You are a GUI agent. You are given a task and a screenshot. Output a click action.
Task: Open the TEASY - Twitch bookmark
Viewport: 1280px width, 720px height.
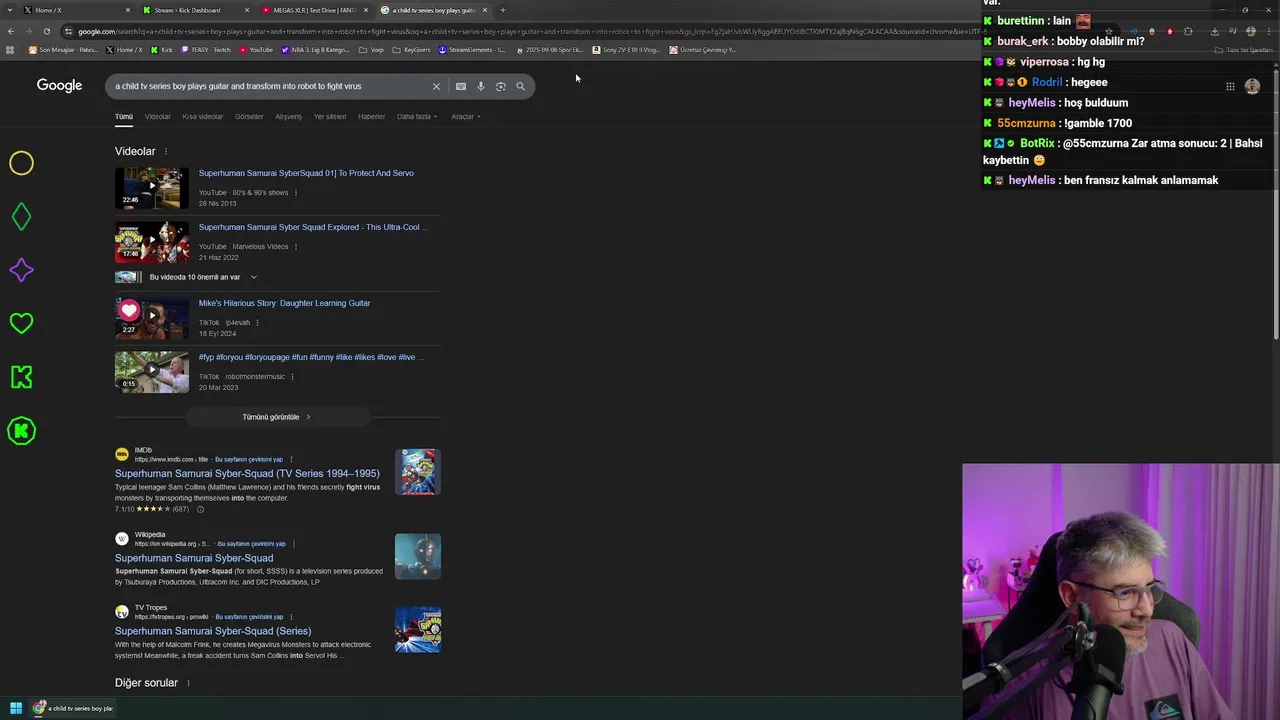pyautogui.click(x=206, y=50)
